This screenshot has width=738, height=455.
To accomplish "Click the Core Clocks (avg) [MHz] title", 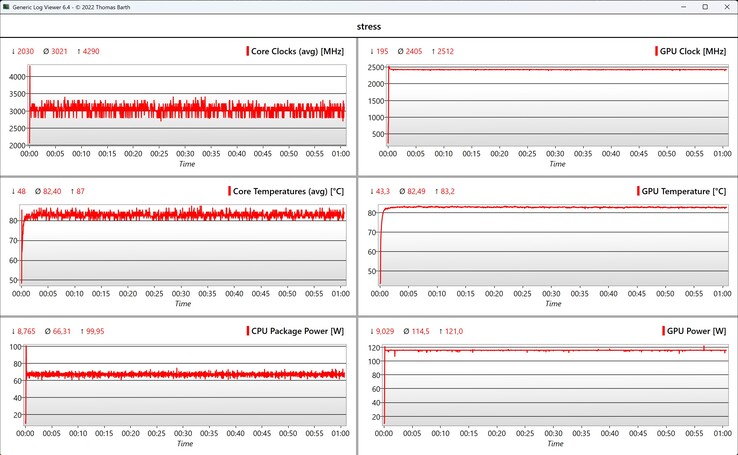I will [296, 51].
